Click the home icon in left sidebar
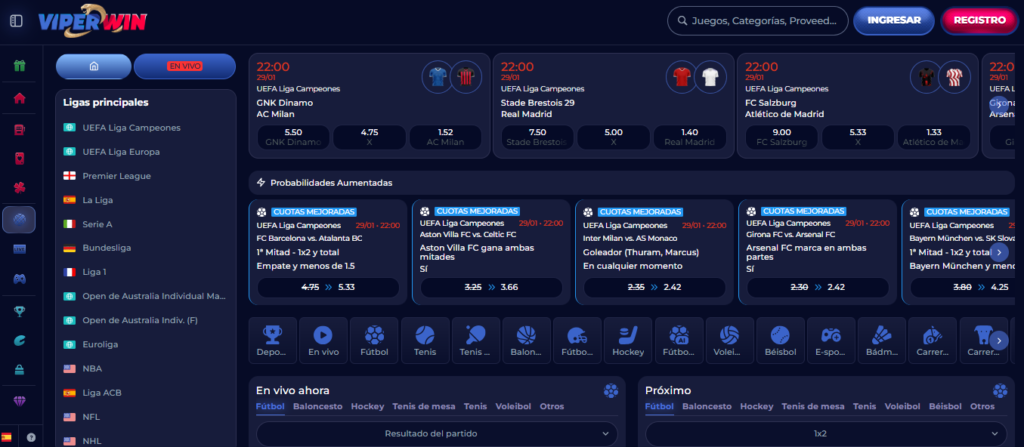The image size is (1024, 447). (19, 98)
